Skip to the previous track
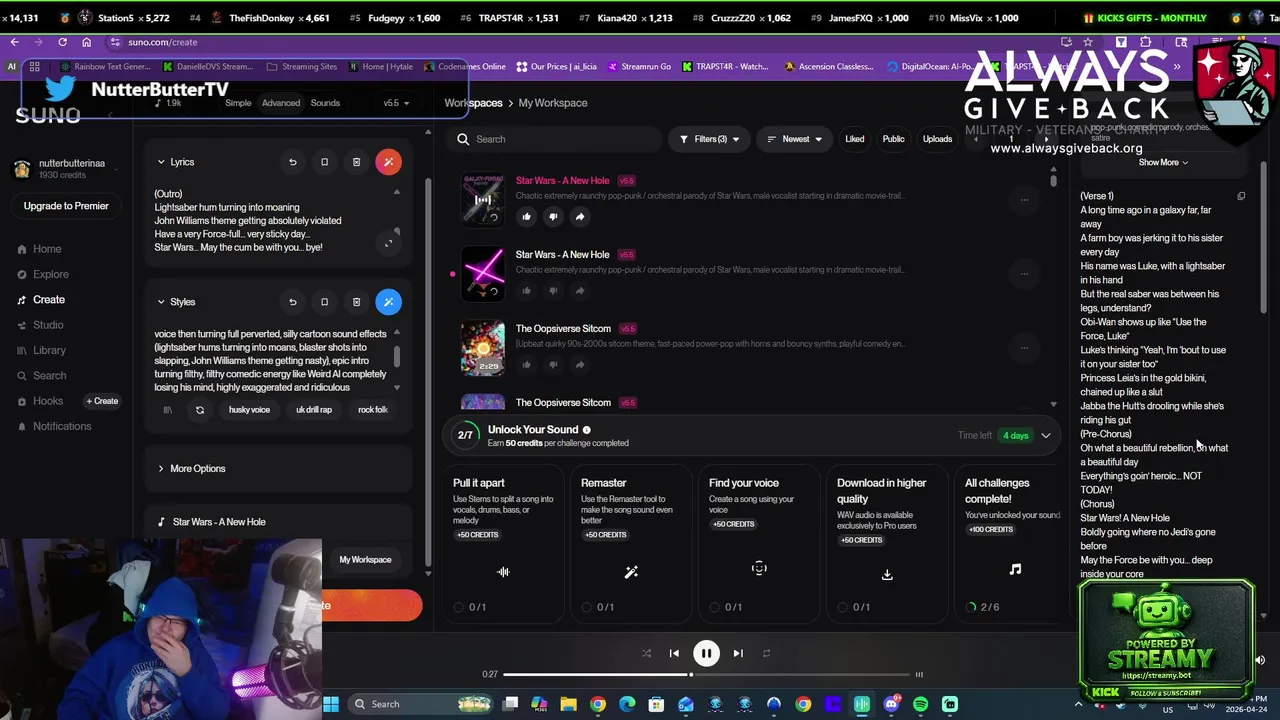Image resolution: width=1280 pixels, height=720 pixels. pyautogui.click(x=674, y=653)
